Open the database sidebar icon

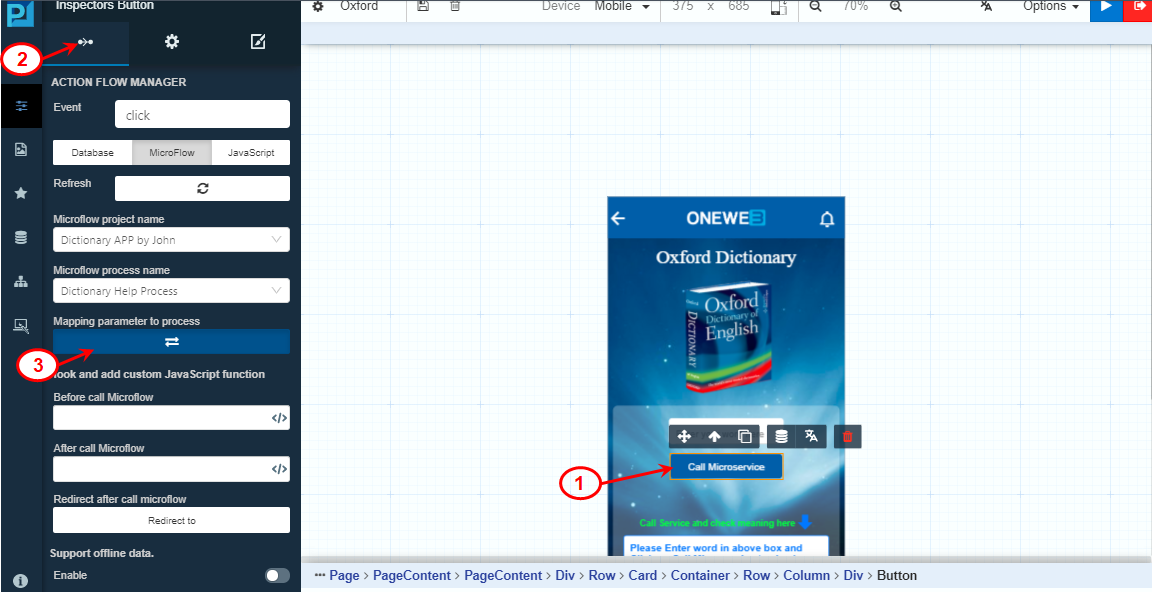(21, 237)
